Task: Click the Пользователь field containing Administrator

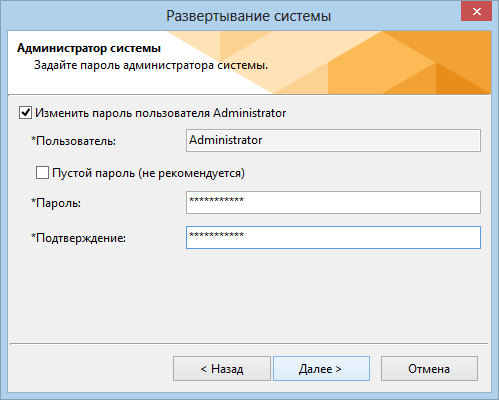Action: (333, 140)
